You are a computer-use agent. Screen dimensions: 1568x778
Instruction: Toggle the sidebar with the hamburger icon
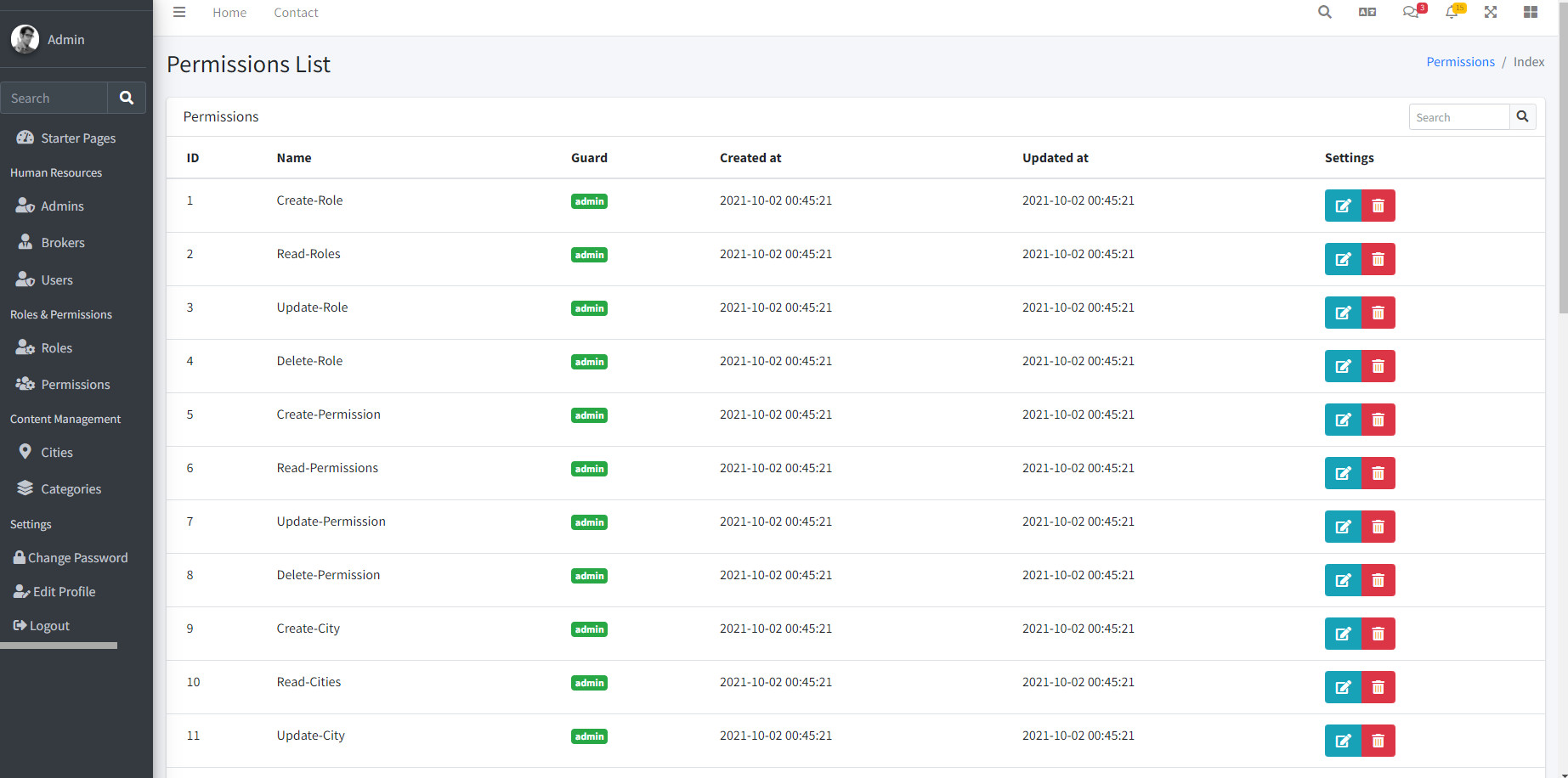tap(179, 12)
